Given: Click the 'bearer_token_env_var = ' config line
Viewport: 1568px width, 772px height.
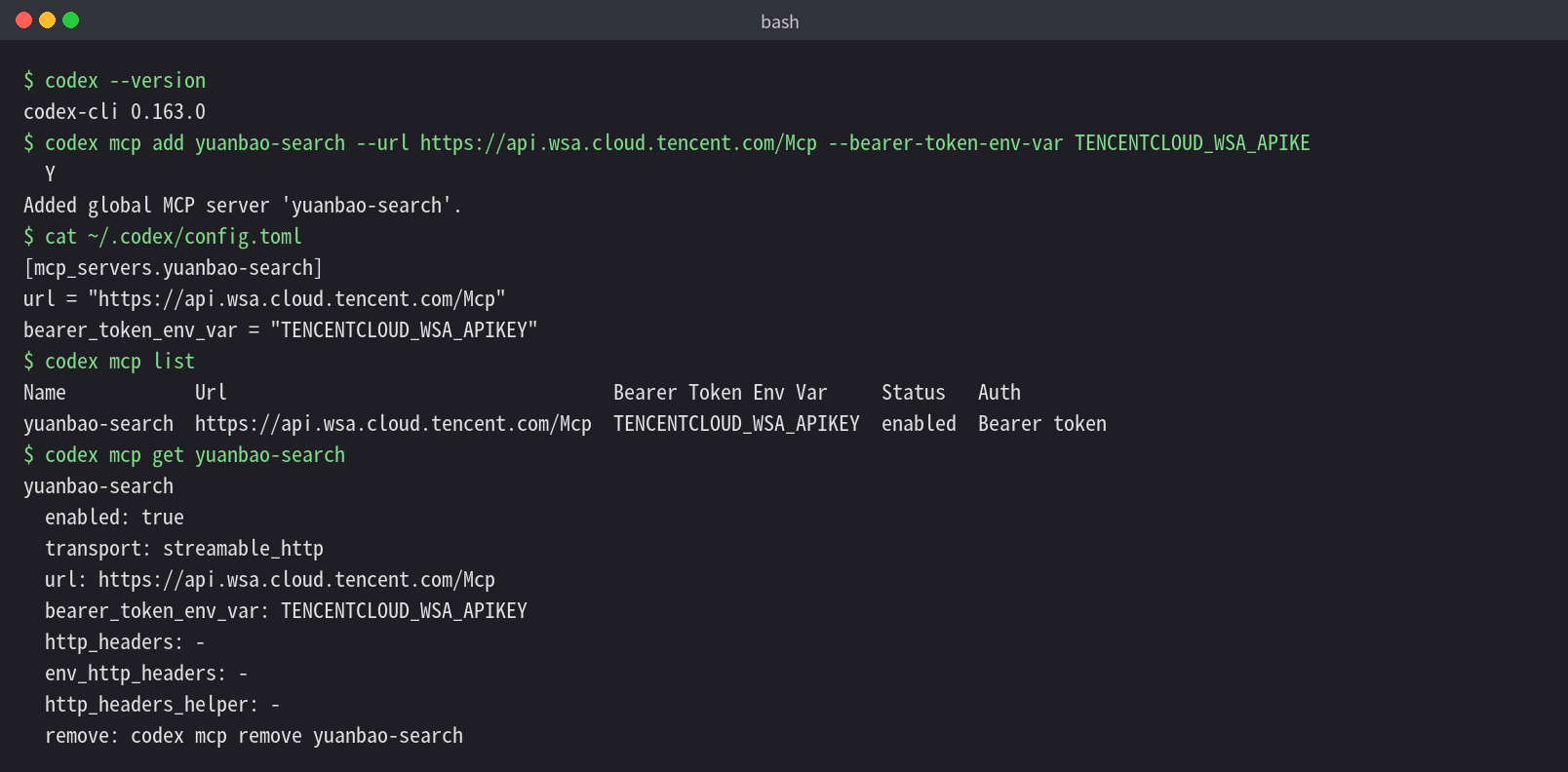Looking at the screenshot, I should tap(281, 330).
